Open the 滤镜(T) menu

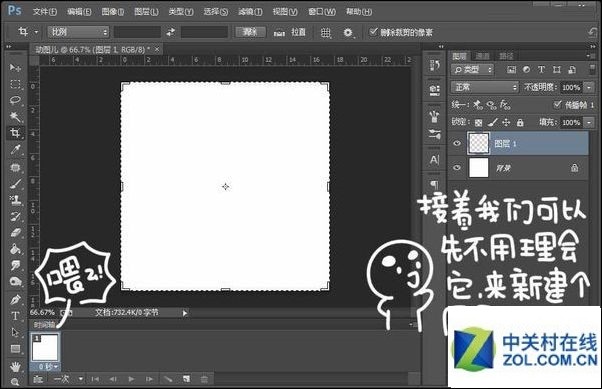tap(250, 12)
